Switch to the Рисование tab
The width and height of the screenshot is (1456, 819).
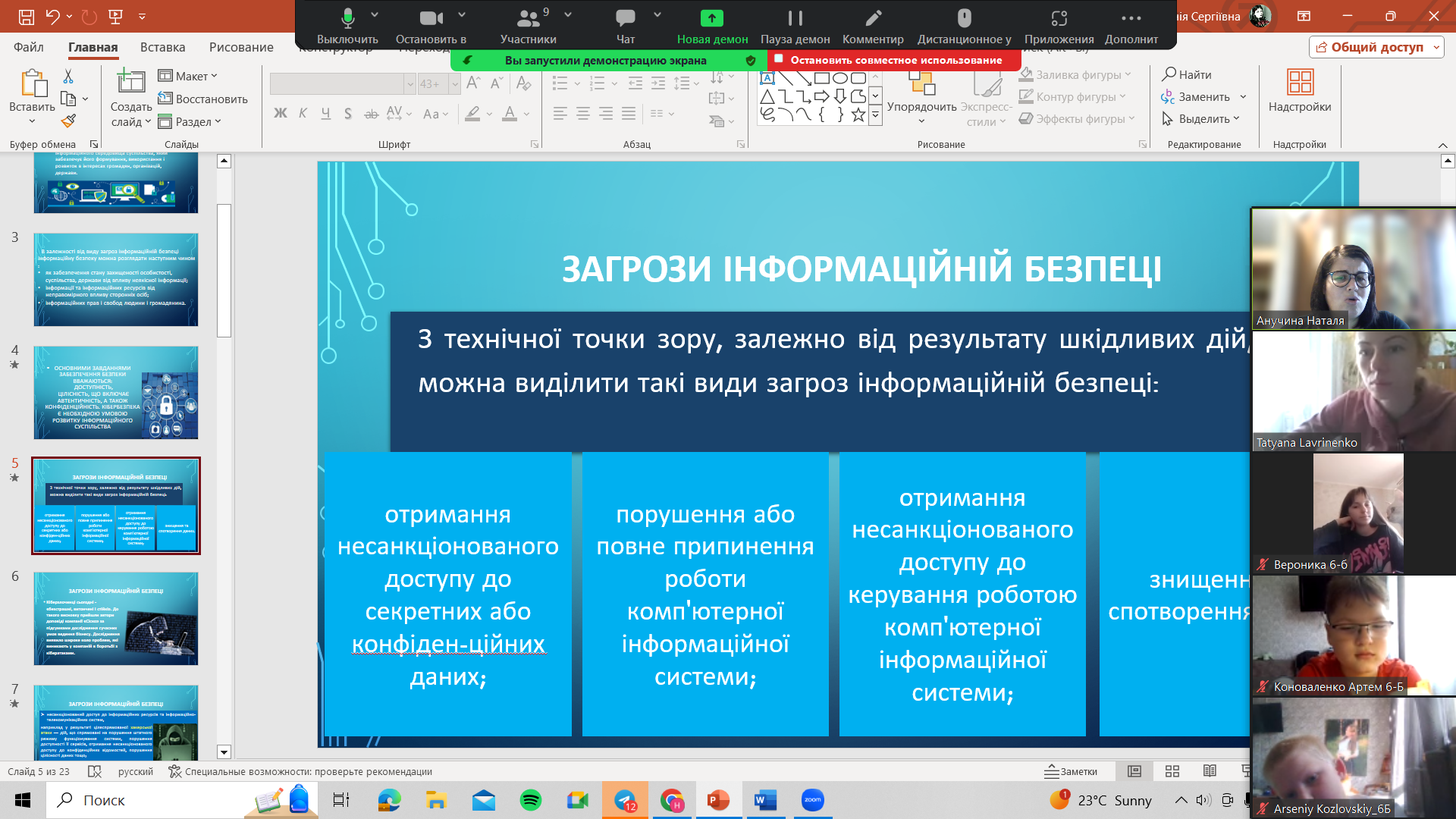241,47
